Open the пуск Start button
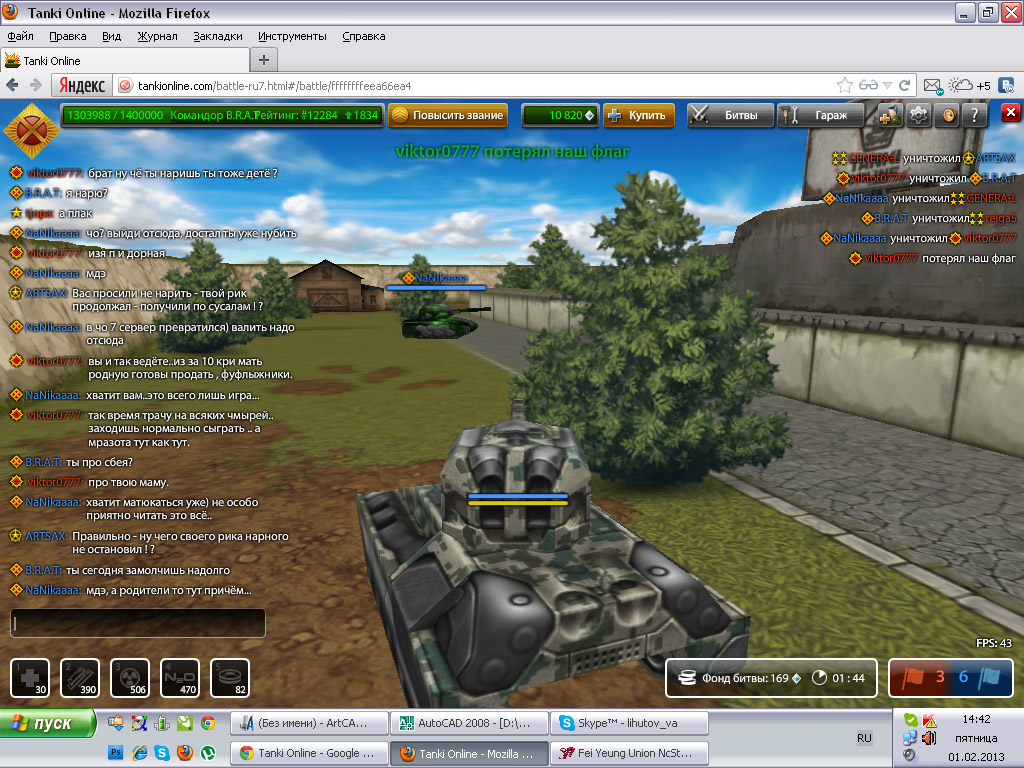Image resolution: width=1024 pixels, height=768 pixels. pyautogui.click(x=47, y=724)
